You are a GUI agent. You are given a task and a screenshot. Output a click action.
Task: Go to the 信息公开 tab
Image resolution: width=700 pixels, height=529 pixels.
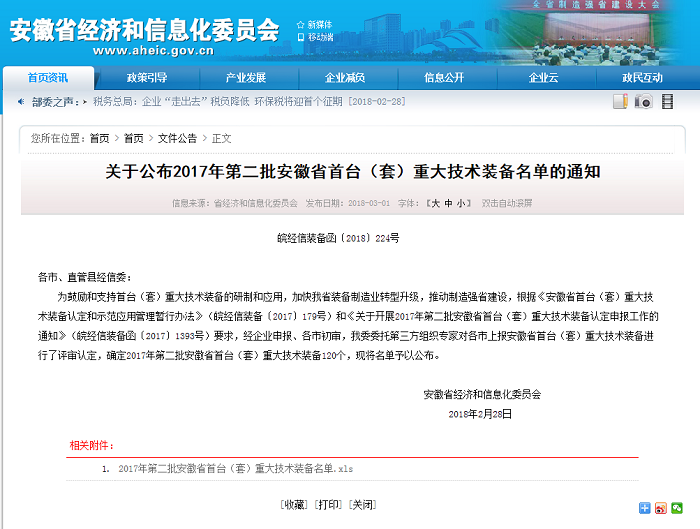pyautogui.click(x=444, y=77)
